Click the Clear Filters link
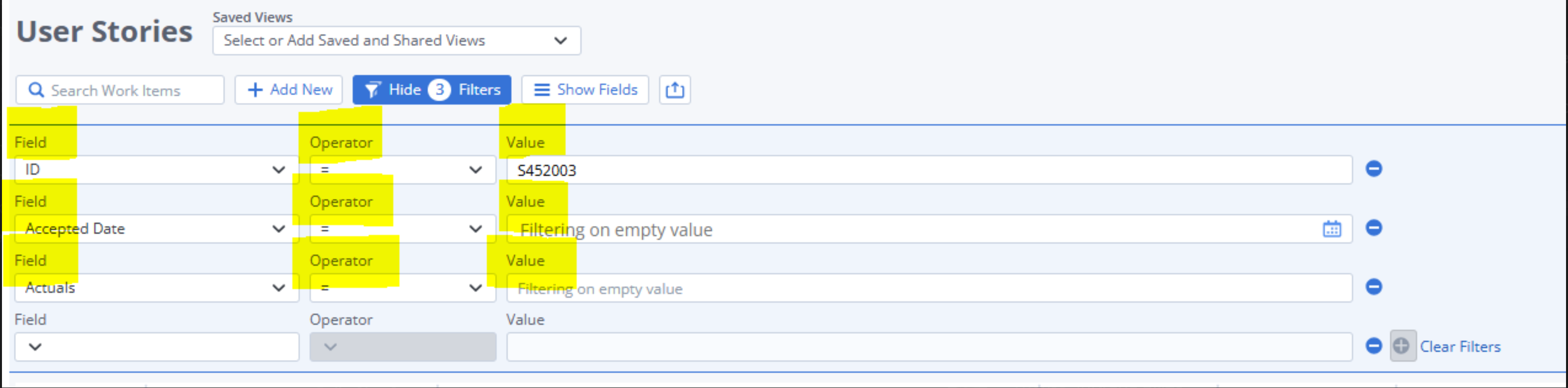Viewport: 1568px width, 388px height. point(1460,347)
